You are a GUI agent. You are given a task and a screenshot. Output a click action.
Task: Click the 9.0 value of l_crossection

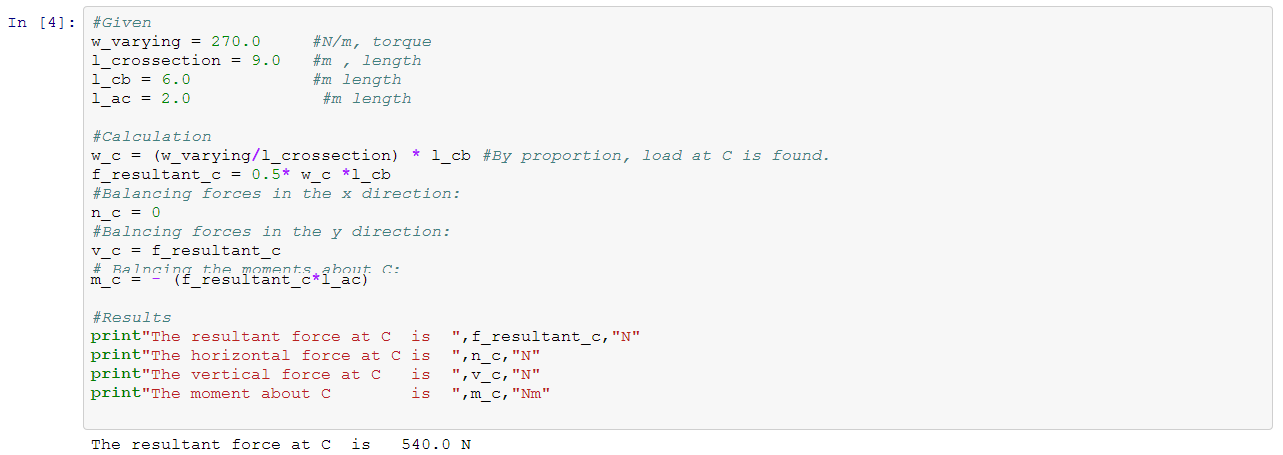click(265, 61)
